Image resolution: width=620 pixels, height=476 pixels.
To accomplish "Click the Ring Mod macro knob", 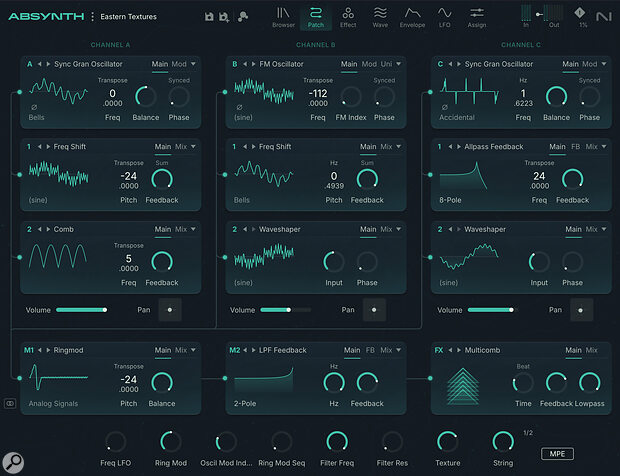I will [x=171, y=442].
